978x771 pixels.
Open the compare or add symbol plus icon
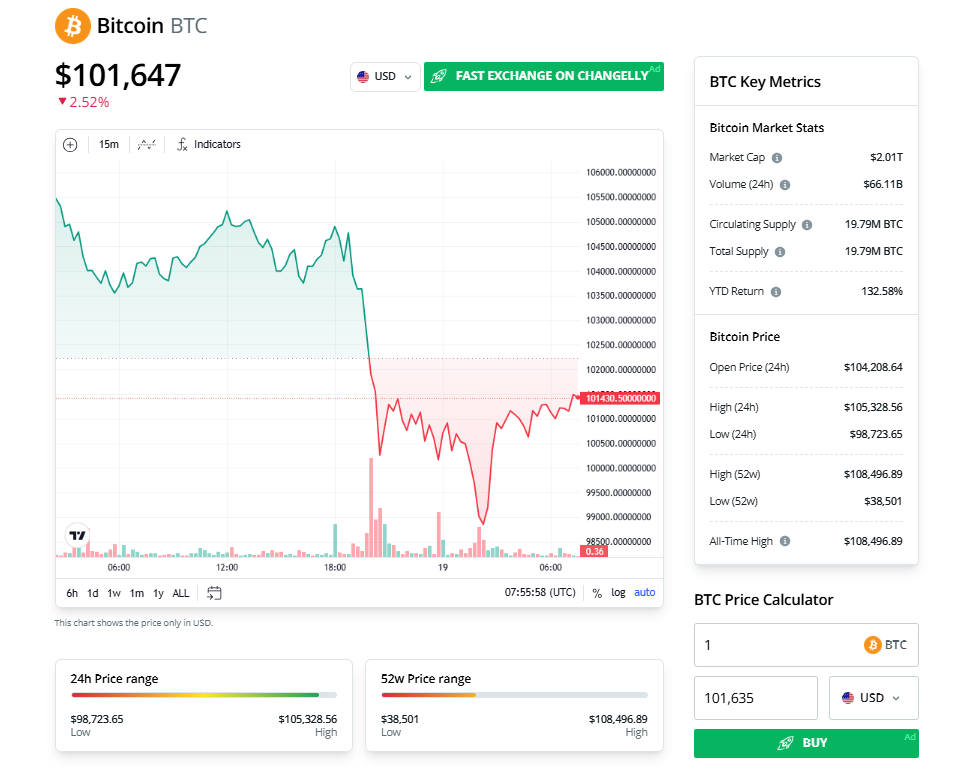(x=70, y=145)
